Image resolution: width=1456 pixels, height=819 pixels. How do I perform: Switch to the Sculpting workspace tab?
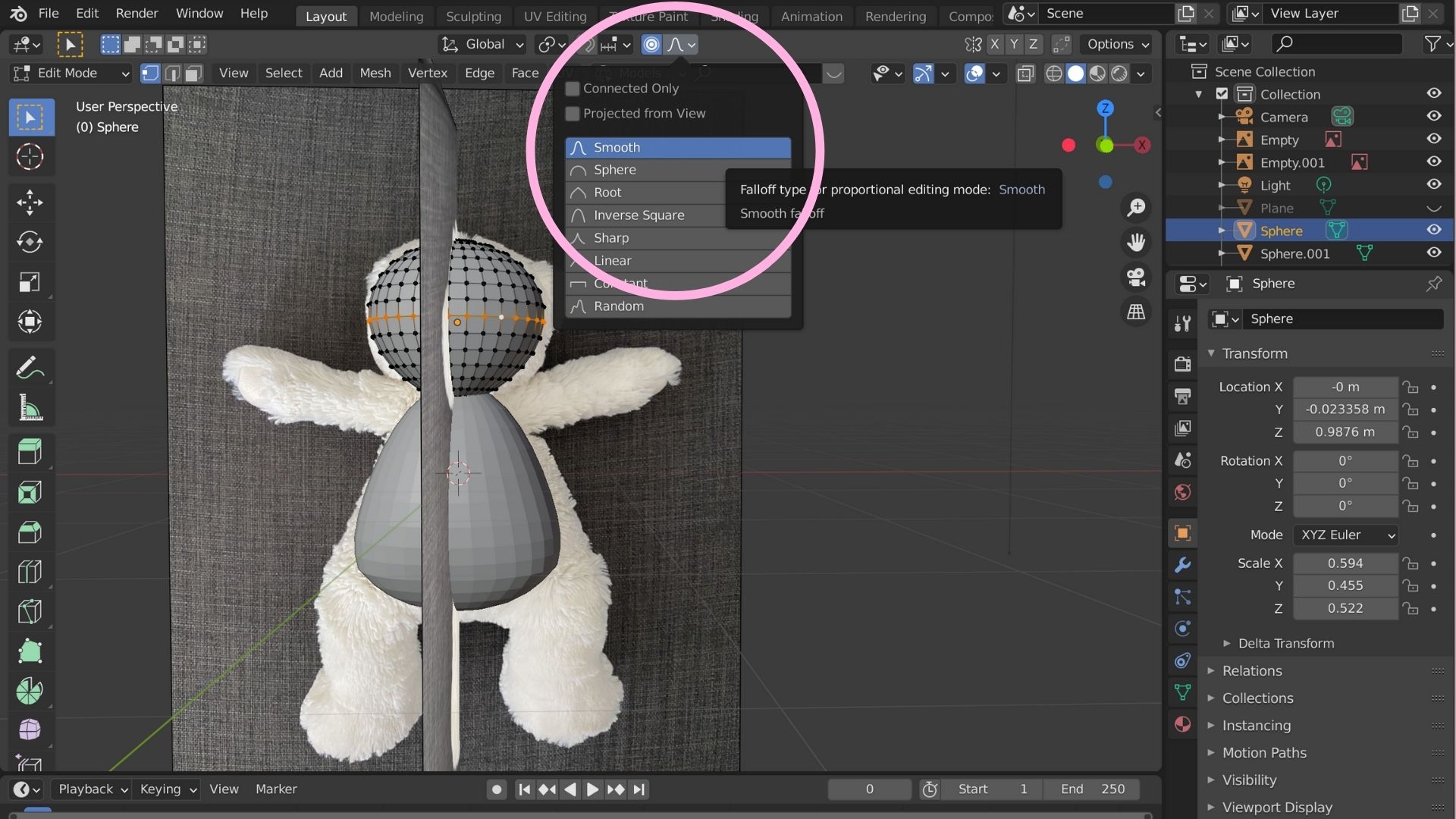click(x=473, y=16)
